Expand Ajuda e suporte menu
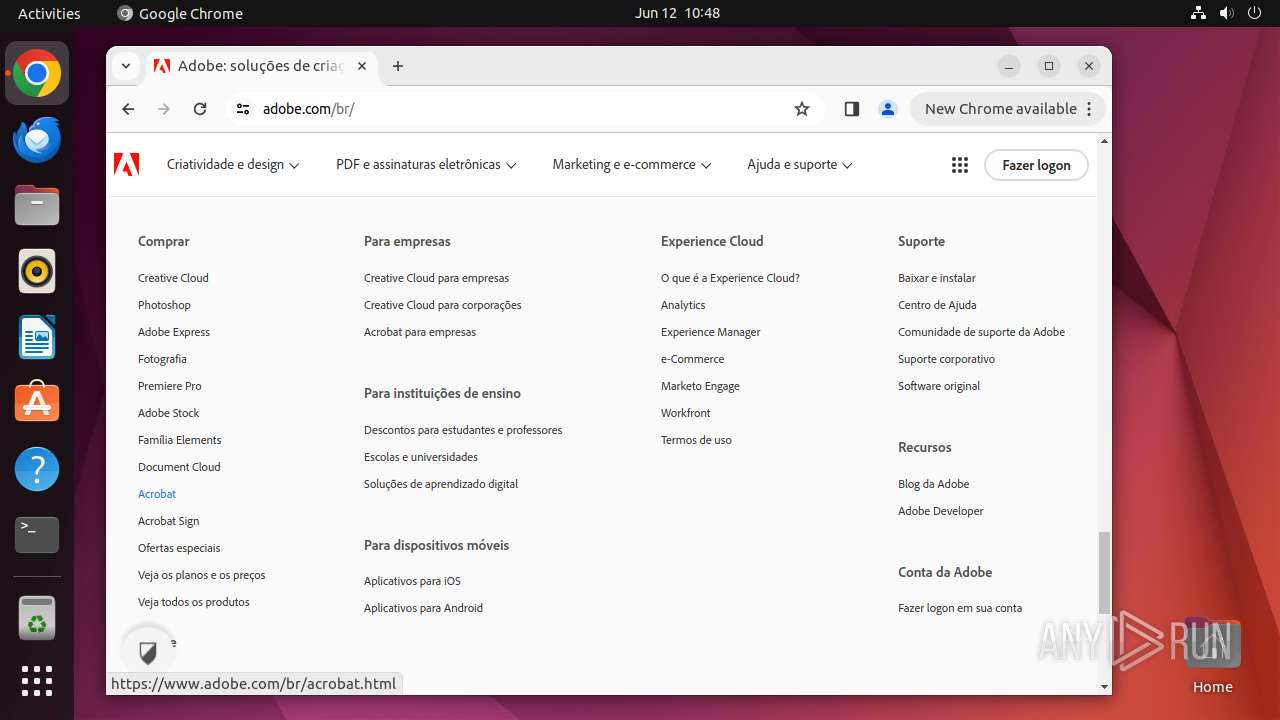The image size is (1280, 720). (800, 165)
